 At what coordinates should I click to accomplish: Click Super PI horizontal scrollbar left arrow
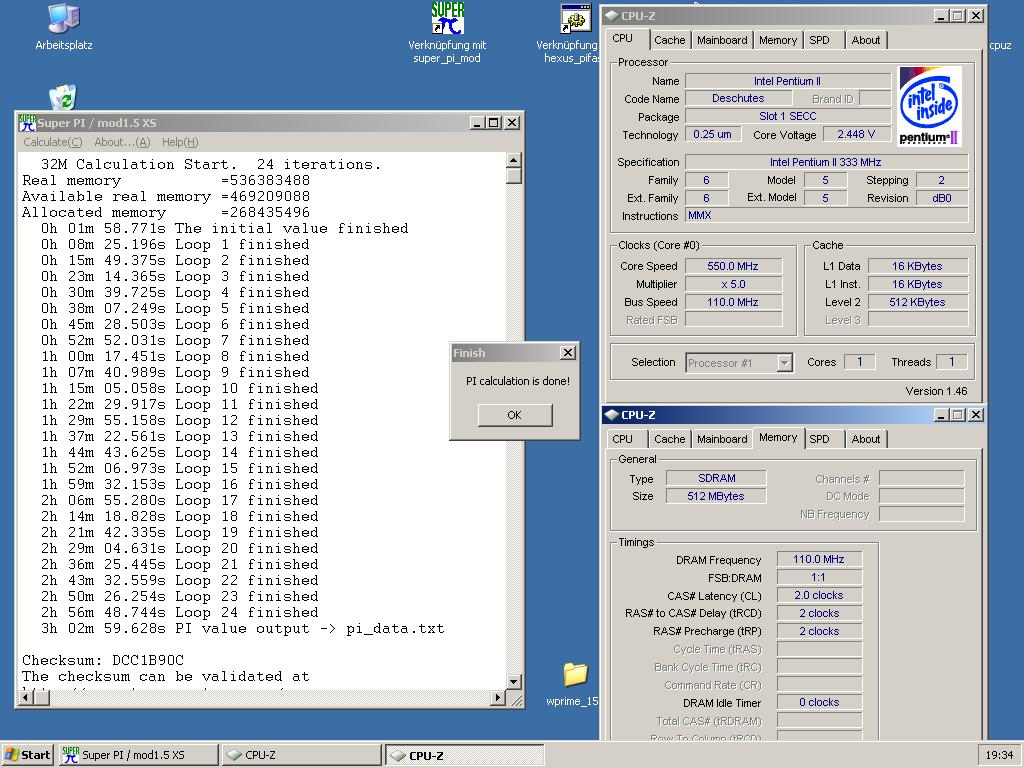click(x=27, y=698)
